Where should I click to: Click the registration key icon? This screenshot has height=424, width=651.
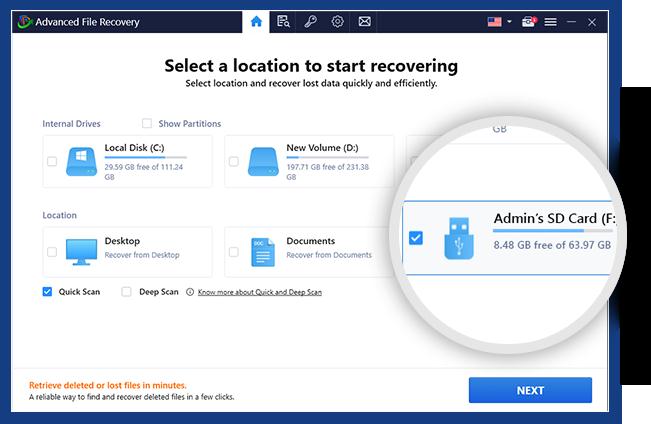point(311,21)
